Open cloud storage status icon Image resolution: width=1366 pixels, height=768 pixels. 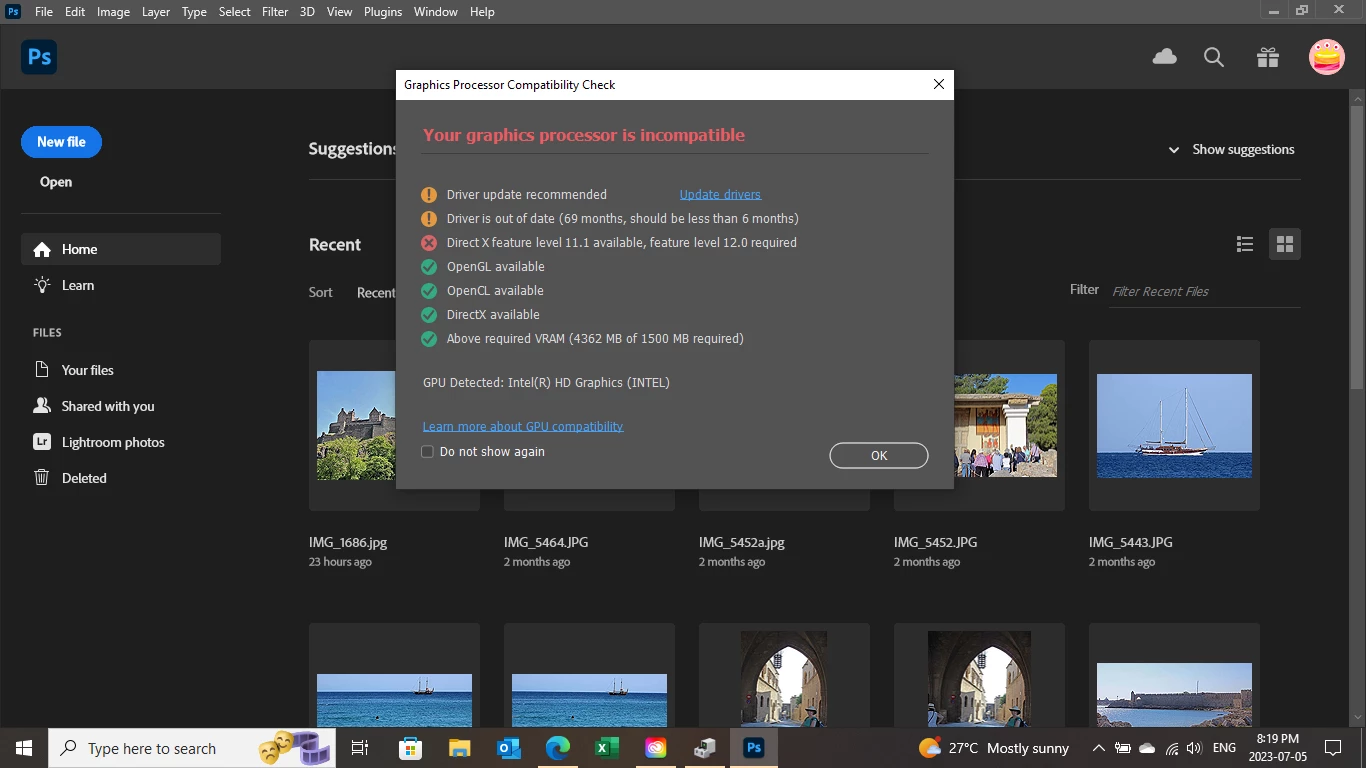coord(1165,57)
